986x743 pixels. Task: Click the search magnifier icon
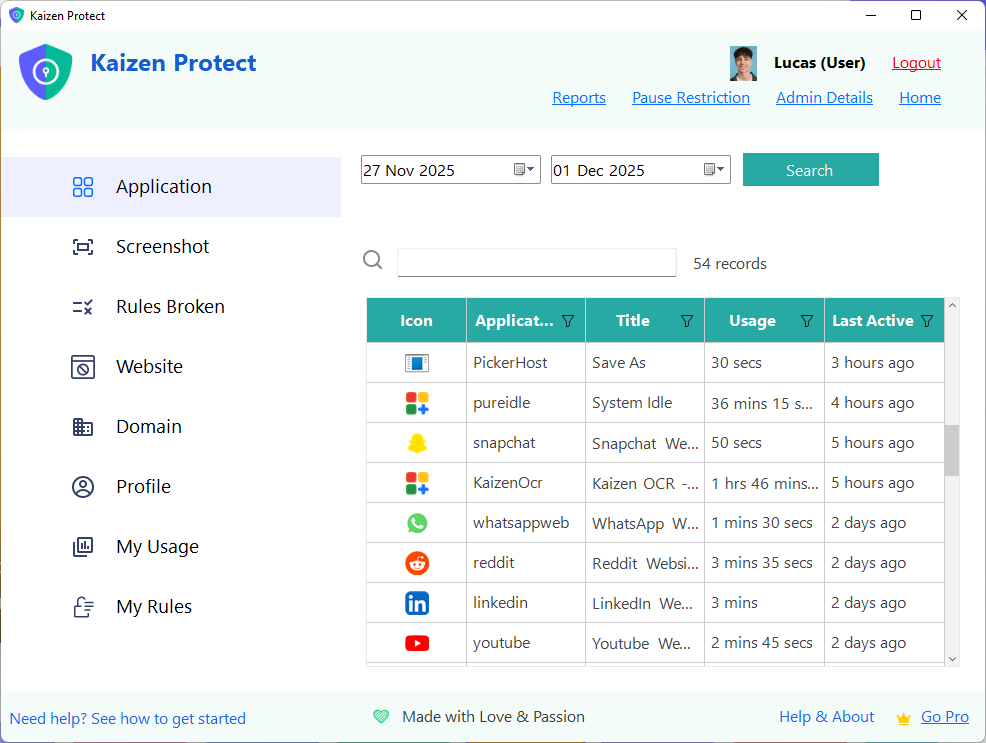coord(372,259)
